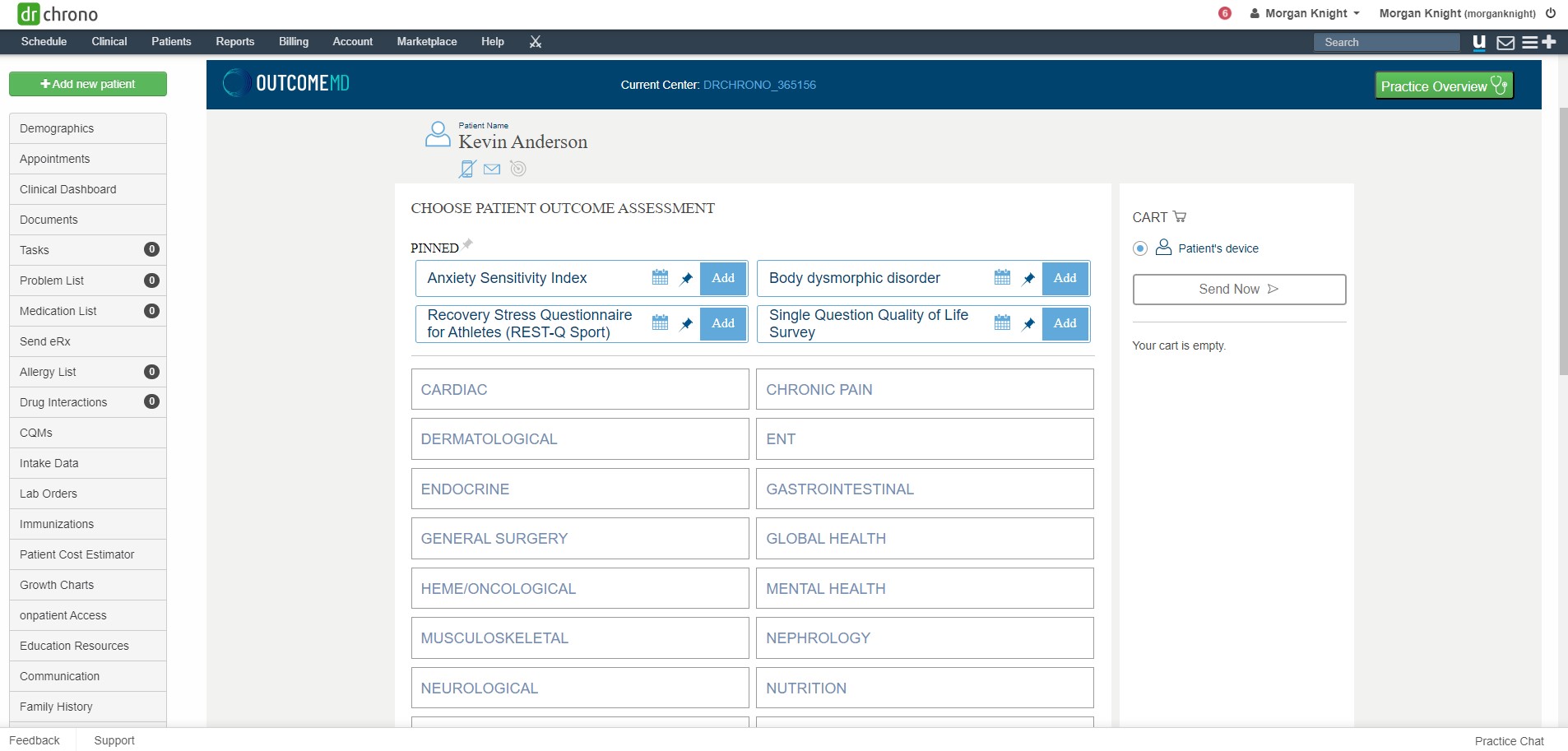Viewport: 1568px width, 751px height.
Task: Click calendar icon for Single Question Quality of Life Survey
Action: coord(1002,323)
